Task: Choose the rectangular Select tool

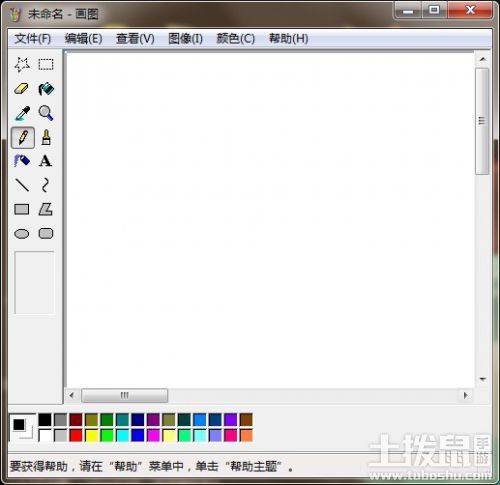Action: 46,64
